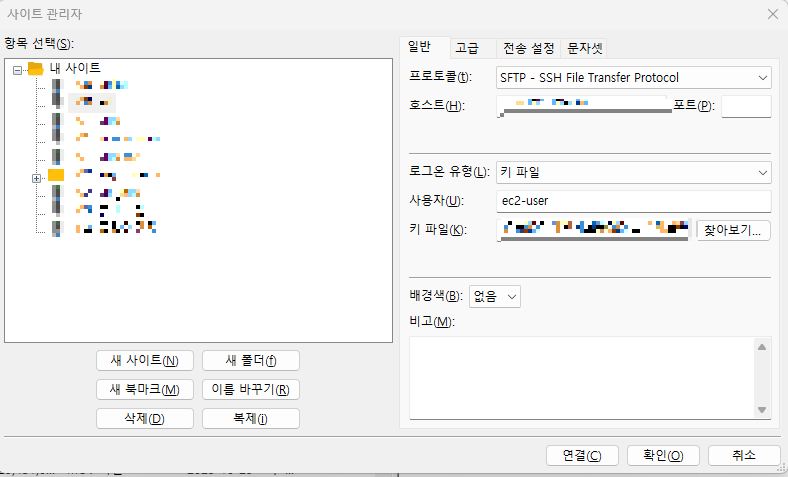Cancel with the 취소 button

pos(744,455)
